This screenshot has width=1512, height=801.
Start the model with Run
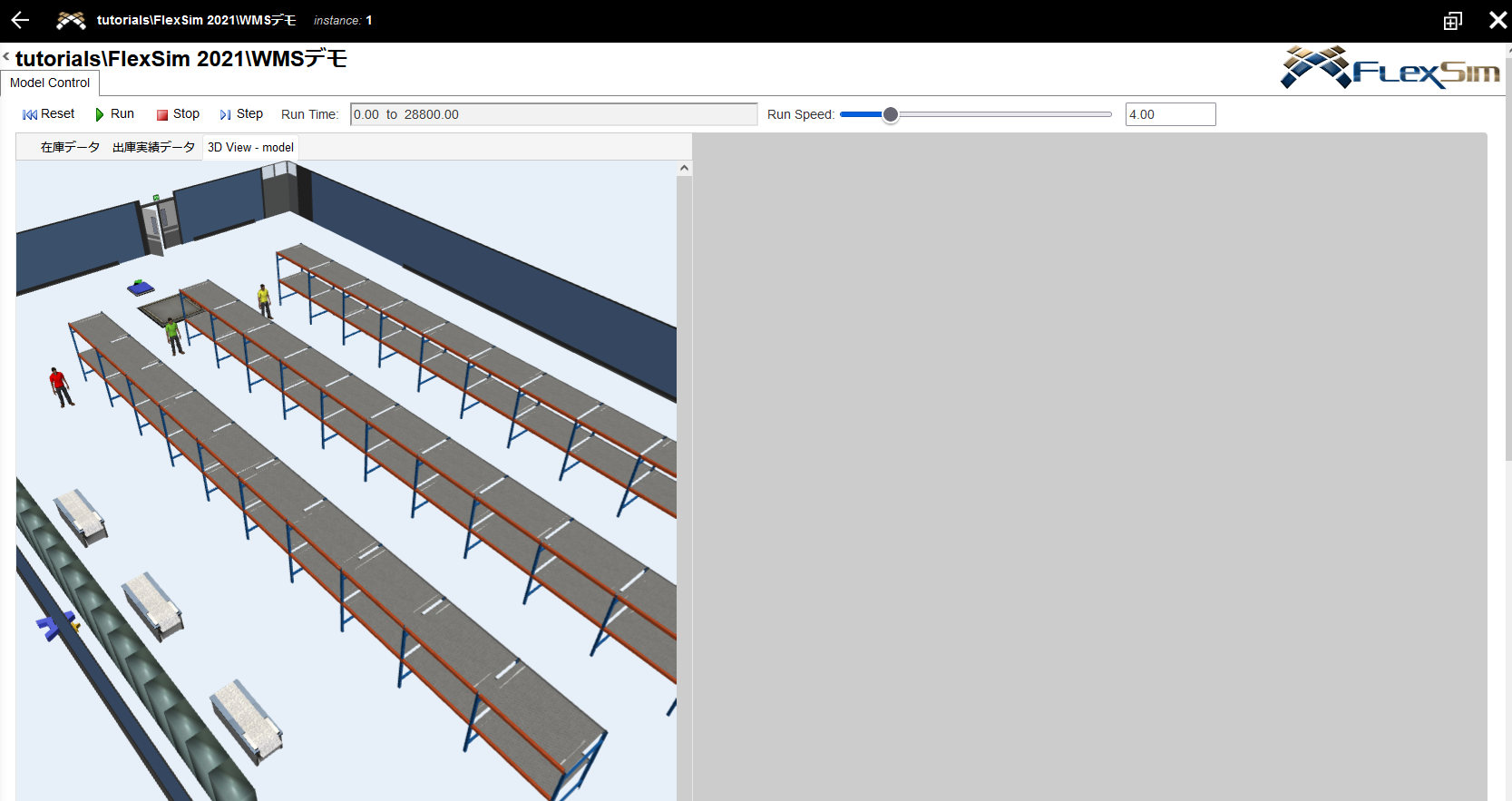[114, 114]
